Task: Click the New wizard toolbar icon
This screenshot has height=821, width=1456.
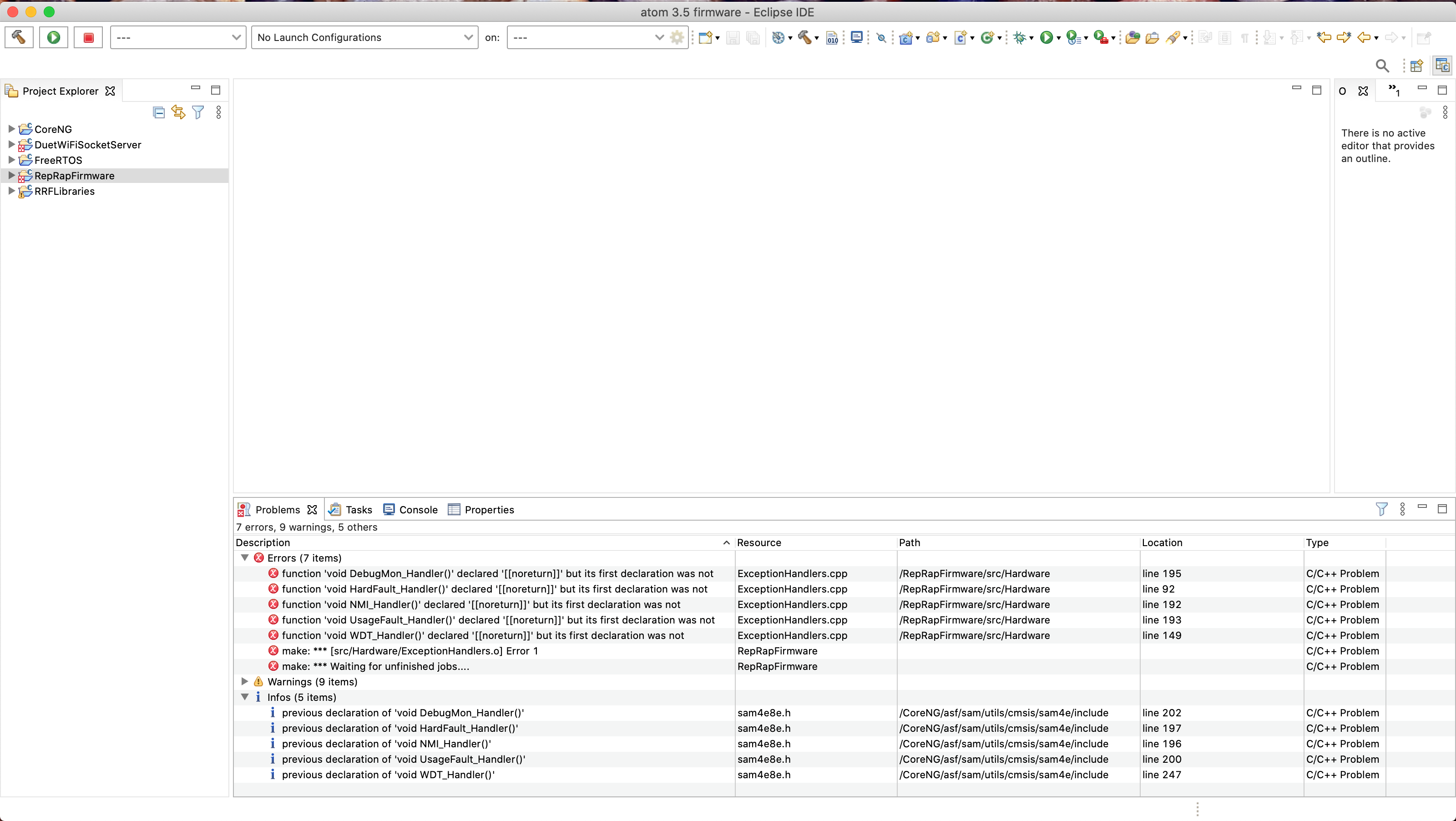Action: tap(705, 38)
